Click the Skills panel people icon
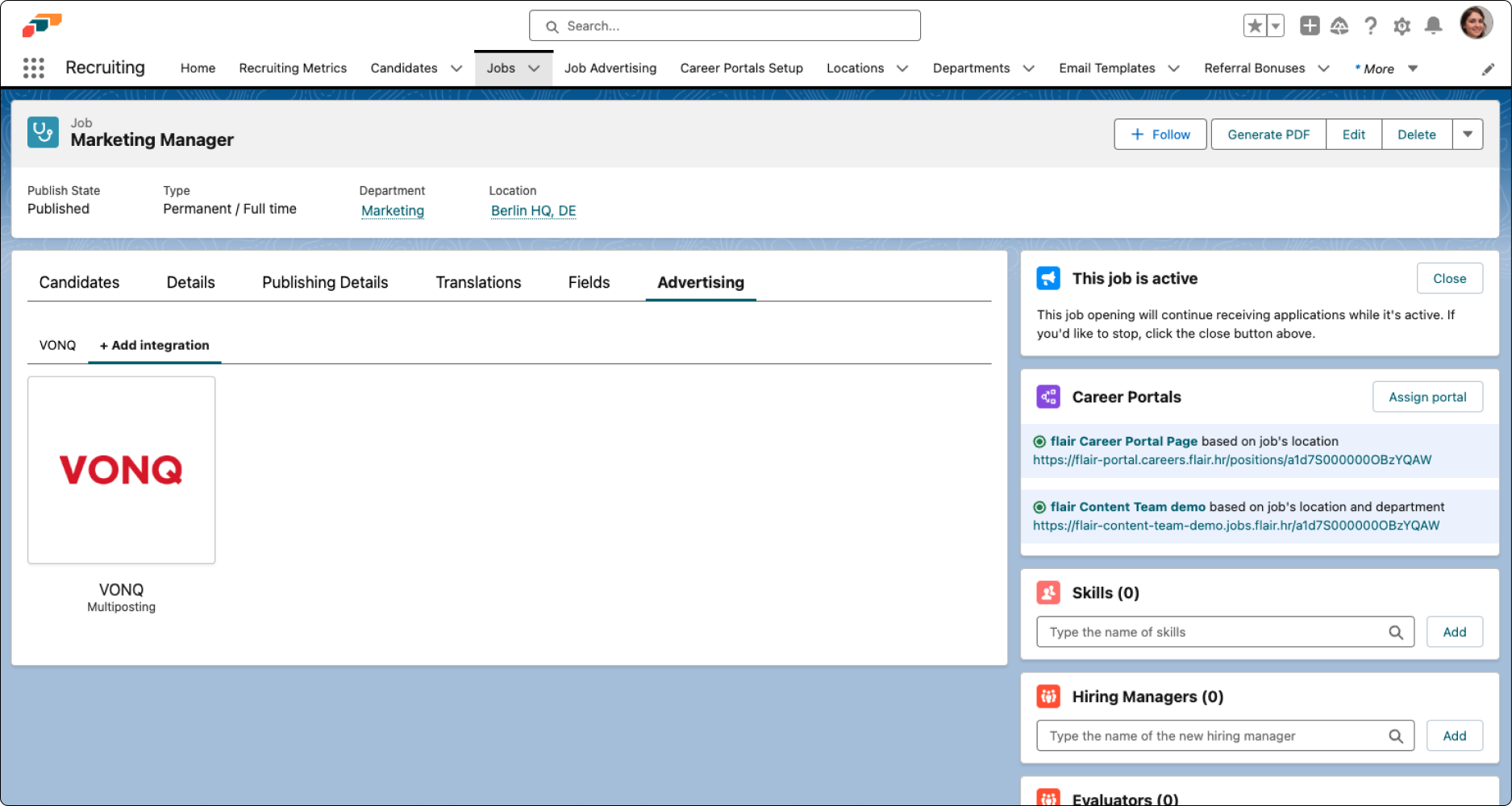1512x806 pixels. pos(1048,592)
